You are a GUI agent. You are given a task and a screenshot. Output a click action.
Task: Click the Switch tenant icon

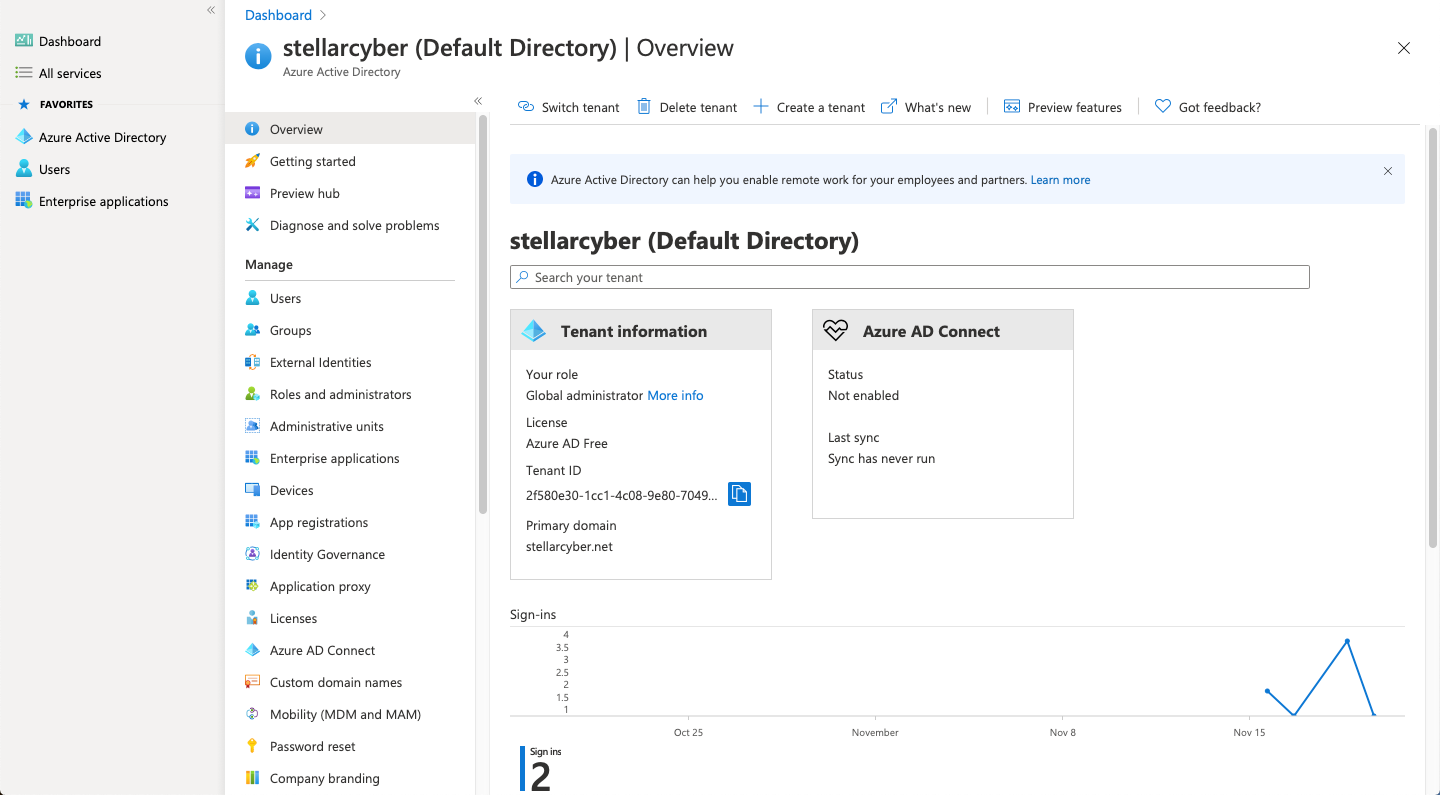pyautogui.click(x=526, y=107)
